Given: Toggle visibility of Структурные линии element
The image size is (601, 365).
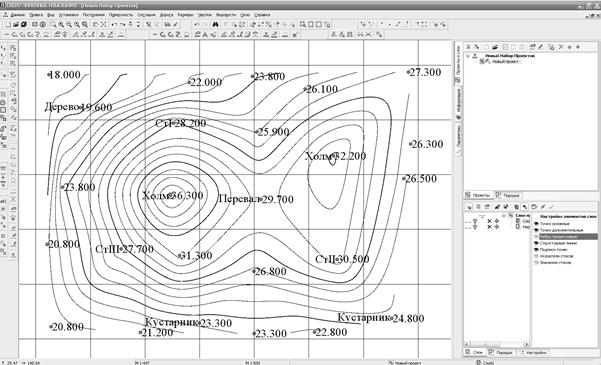Looking at the screenshot, I should tap(536, 243).
